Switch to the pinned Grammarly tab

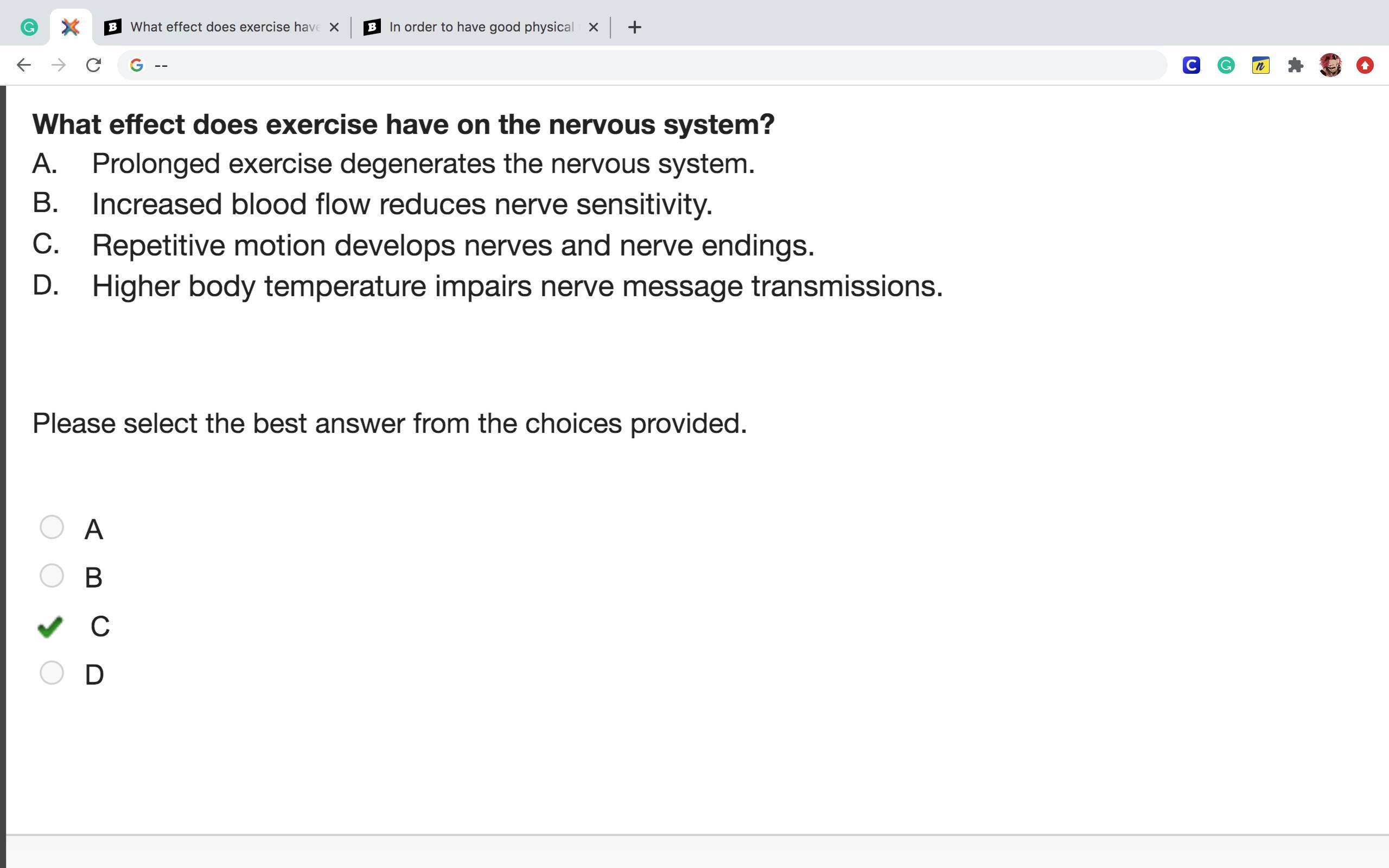point(29,27)
